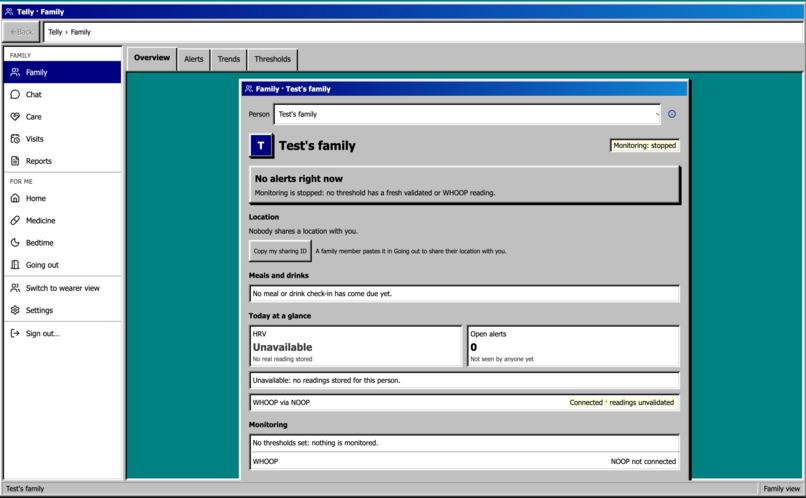Select Chat in the sidebar
The image size is (806, 498).
click(x=62, y=95)
